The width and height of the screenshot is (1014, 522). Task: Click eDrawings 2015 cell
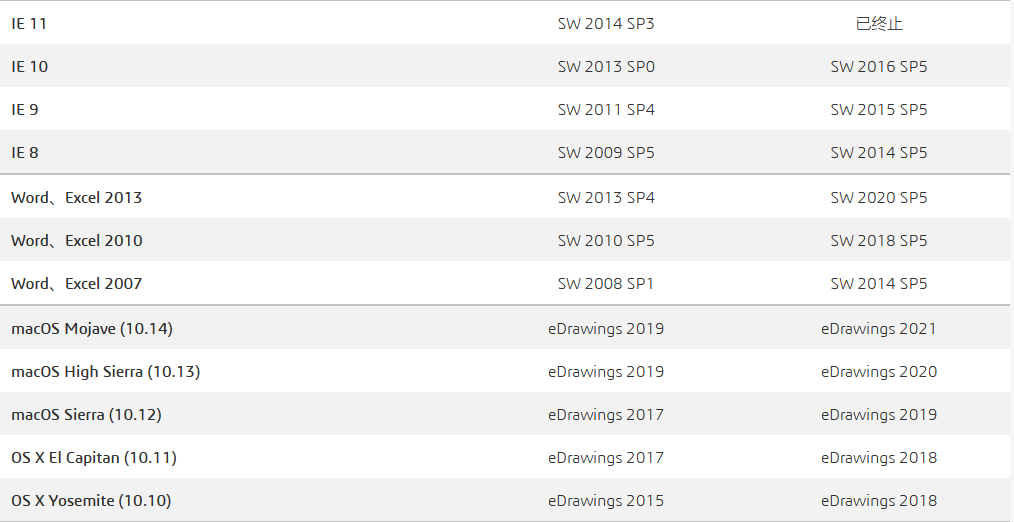(x=606, y=501)
